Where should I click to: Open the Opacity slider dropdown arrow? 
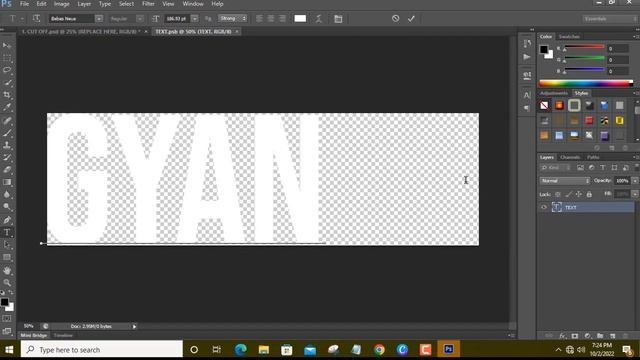pos(635,180)
